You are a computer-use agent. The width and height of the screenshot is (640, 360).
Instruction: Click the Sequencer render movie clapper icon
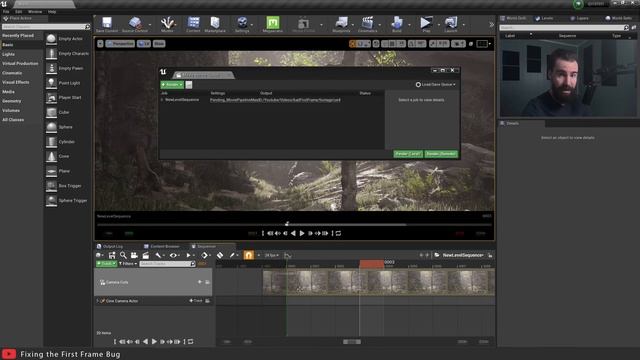[x=145, y=255]
